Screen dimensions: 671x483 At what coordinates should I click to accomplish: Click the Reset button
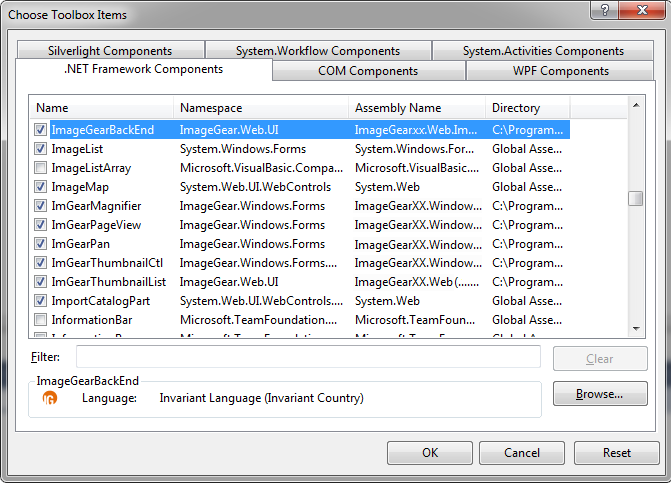[617, 453]
